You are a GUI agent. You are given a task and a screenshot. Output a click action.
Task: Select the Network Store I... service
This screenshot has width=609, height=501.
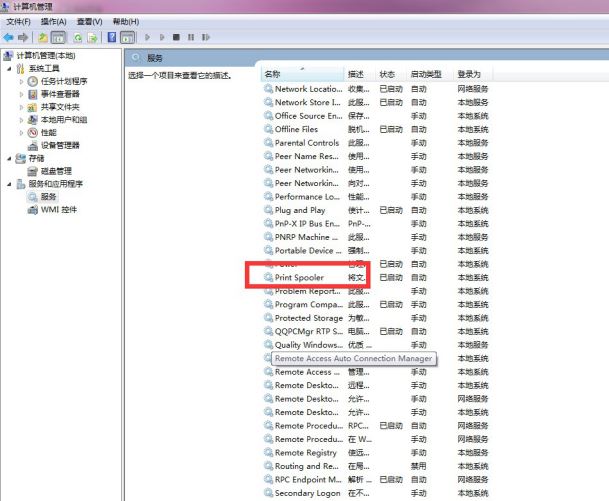point(307,102)
